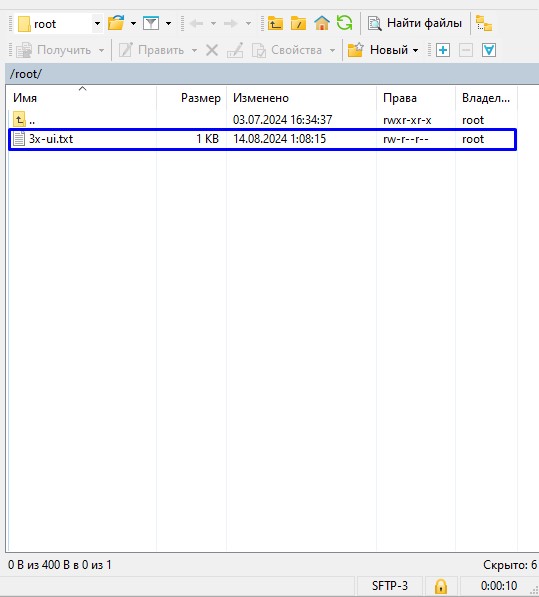Click the Найти файлы button
The height and width of the screenshot is (597, 539).
click(415, 23)
